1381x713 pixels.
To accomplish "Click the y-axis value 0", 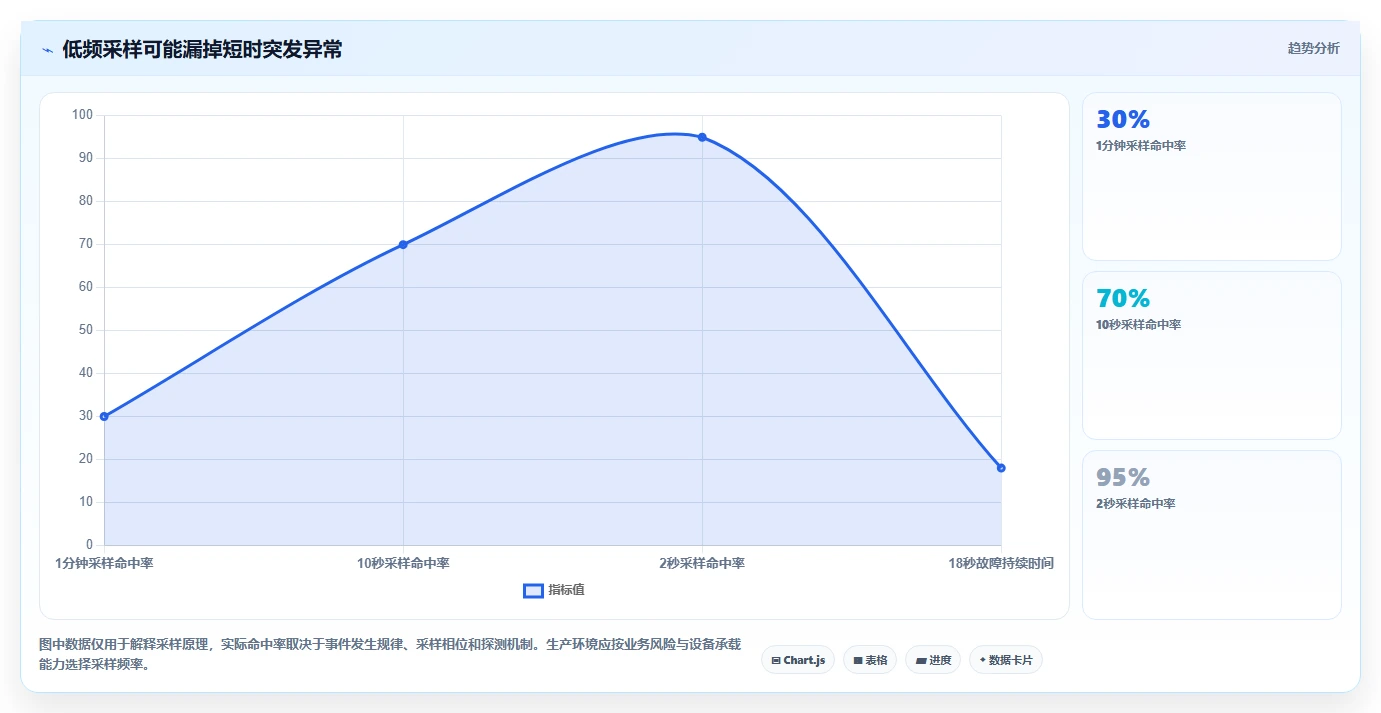I will click(89, 545).
